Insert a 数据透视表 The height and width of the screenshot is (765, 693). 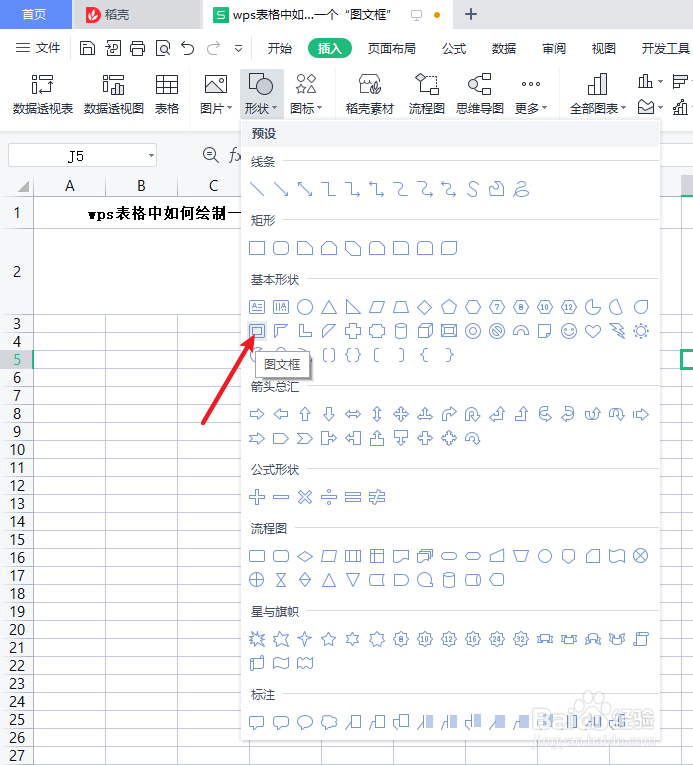tap(42, 94)
